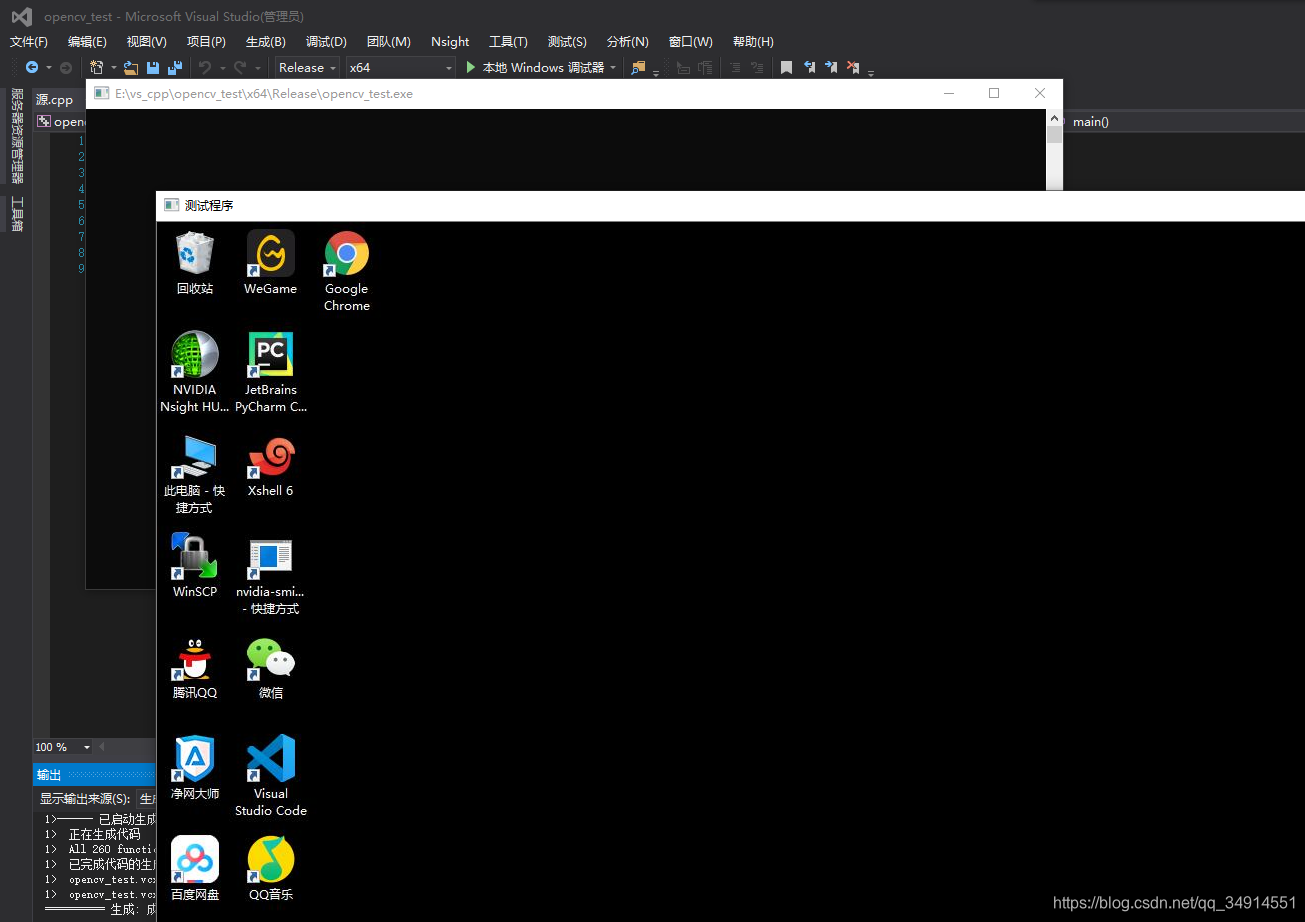Click the opencv_test.exe console title bar
This screenshot has height=922, width=1305.
click(574, 93)
